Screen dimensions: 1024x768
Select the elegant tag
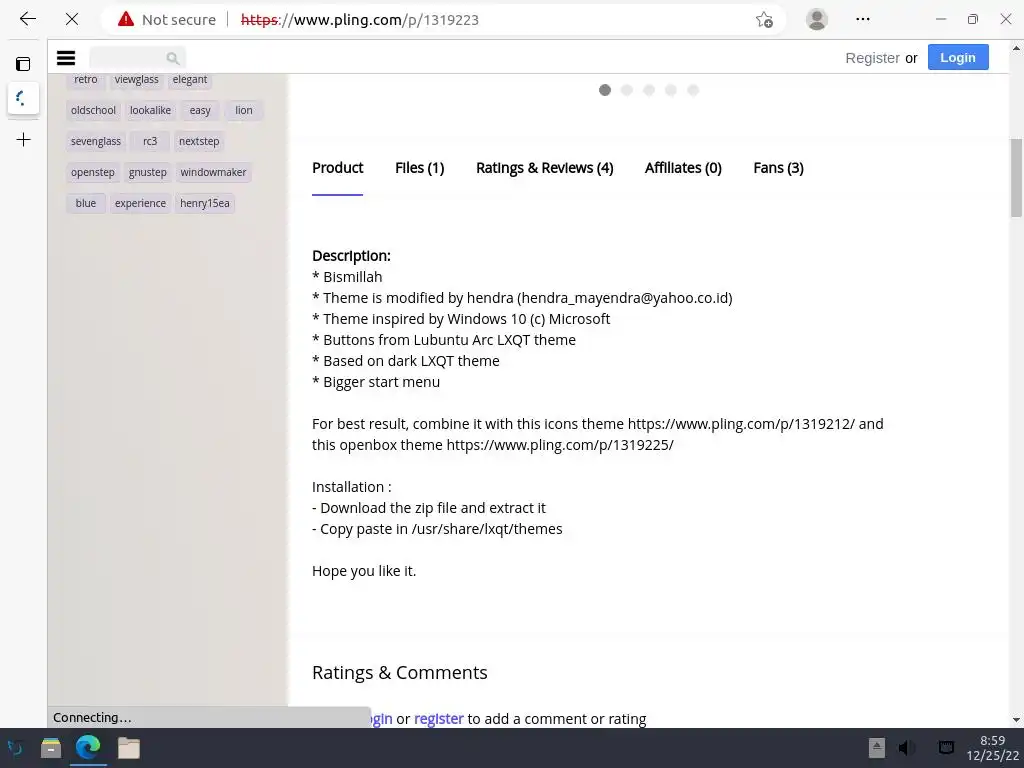point(190,79)
